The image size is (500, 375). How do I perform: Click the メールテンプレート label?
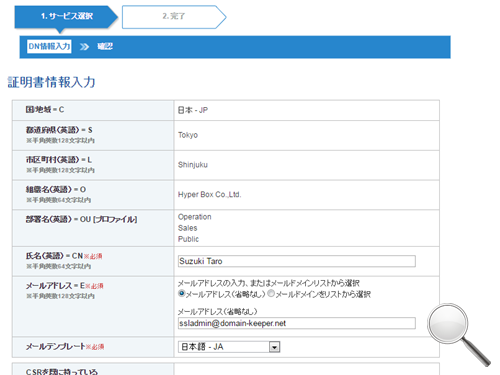56,347
